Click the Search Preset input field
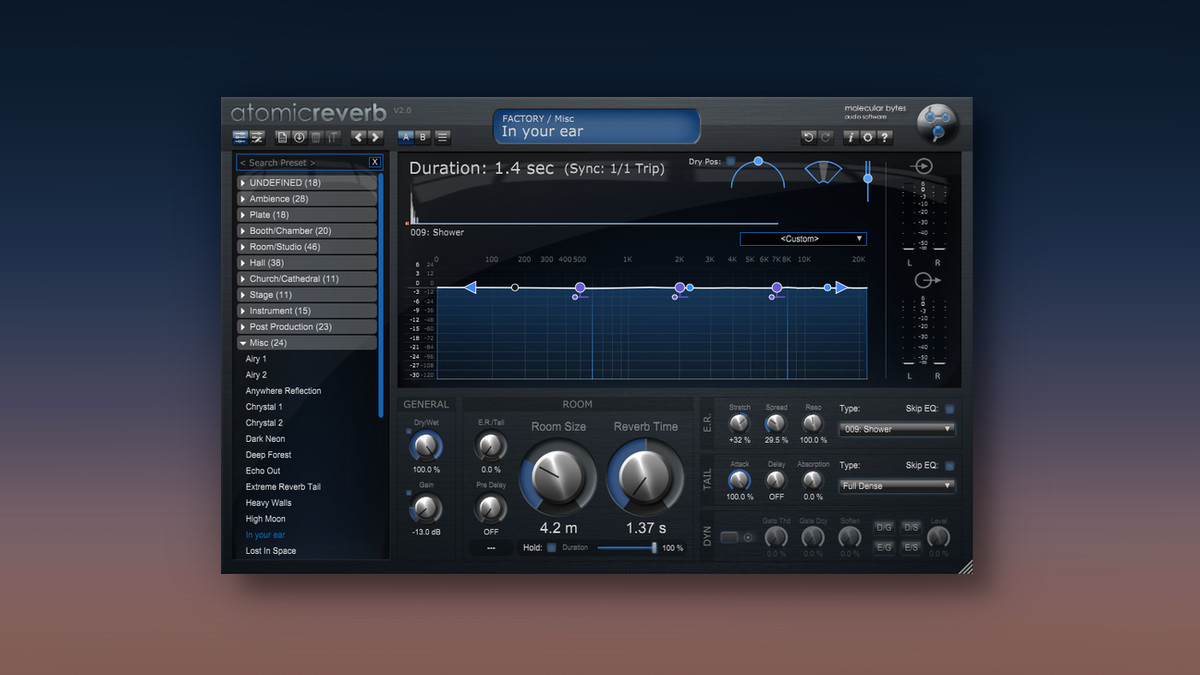 click(300, 162)
